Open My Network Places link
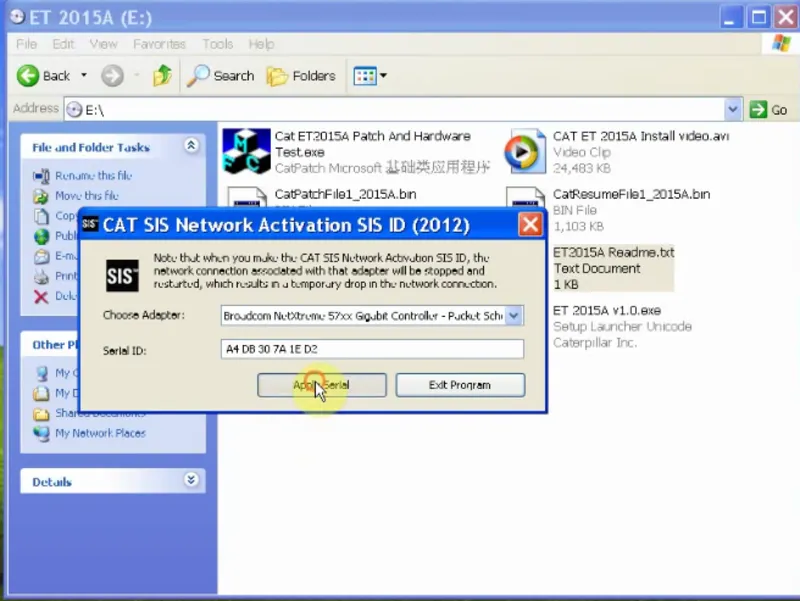This screenshot has height=601, width=800. (100, 433)
